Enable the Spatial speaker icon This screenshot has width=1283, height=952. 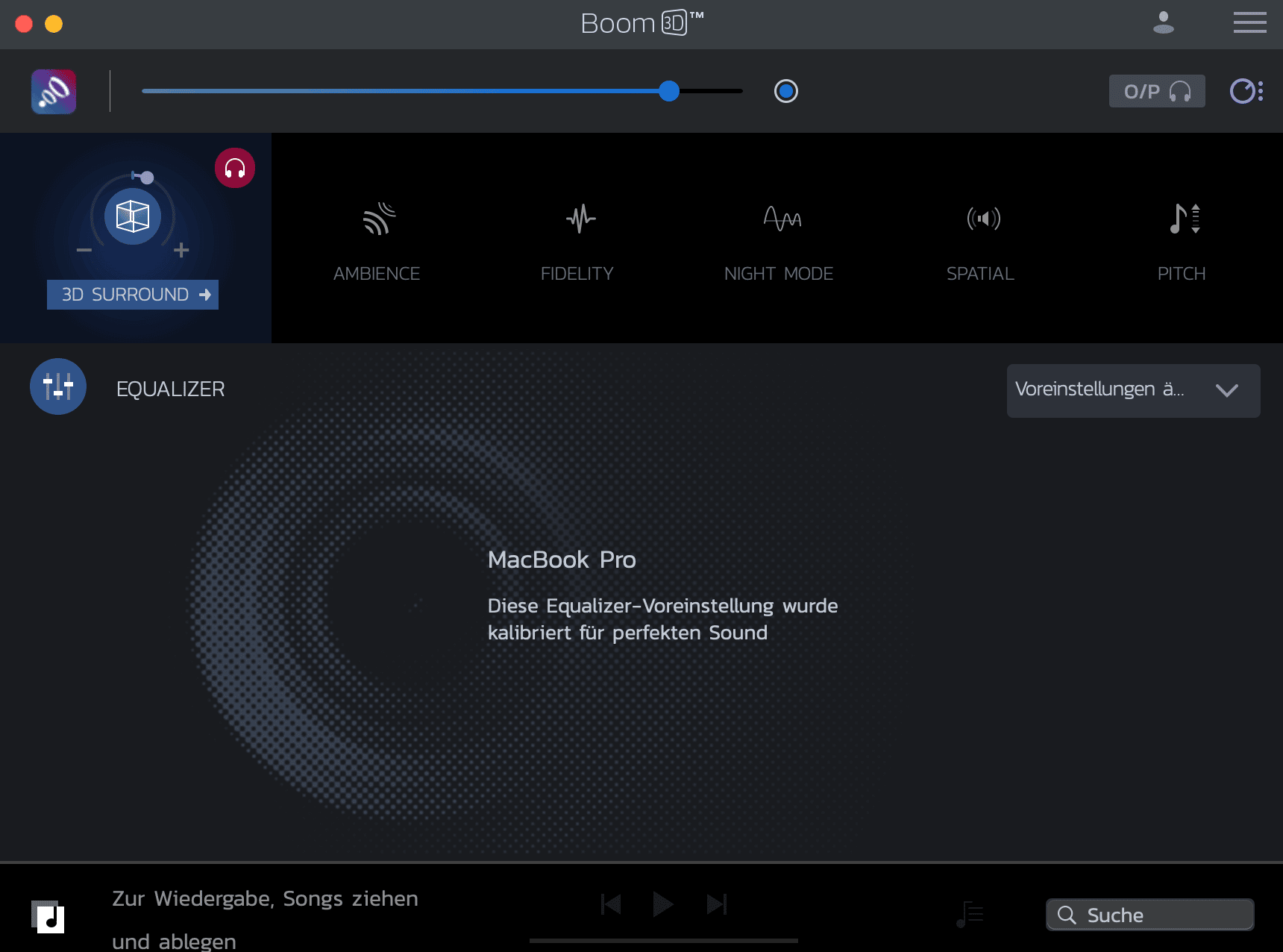click(x=983, y=219)
